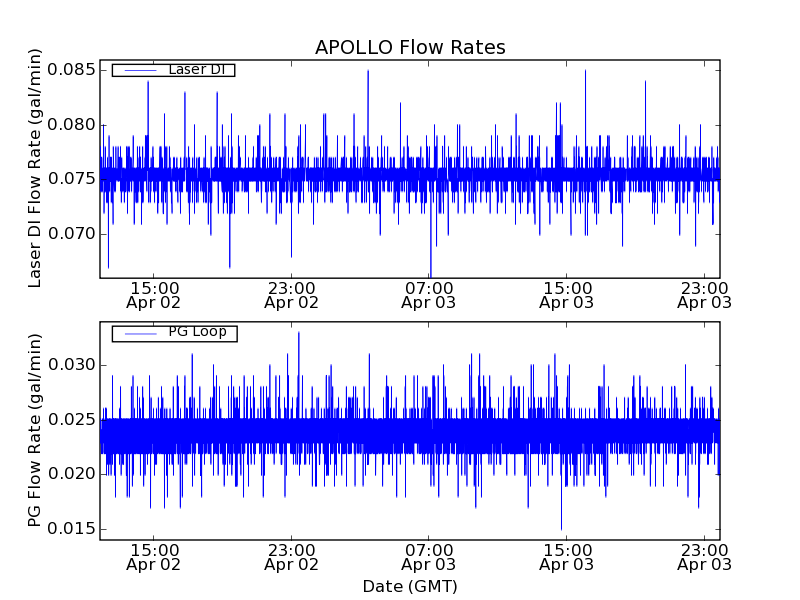Select the 0.020 y-axis tick label
The width and height of the screenshot is (800, 600).
pyautogui.click(x=71, y=473)
